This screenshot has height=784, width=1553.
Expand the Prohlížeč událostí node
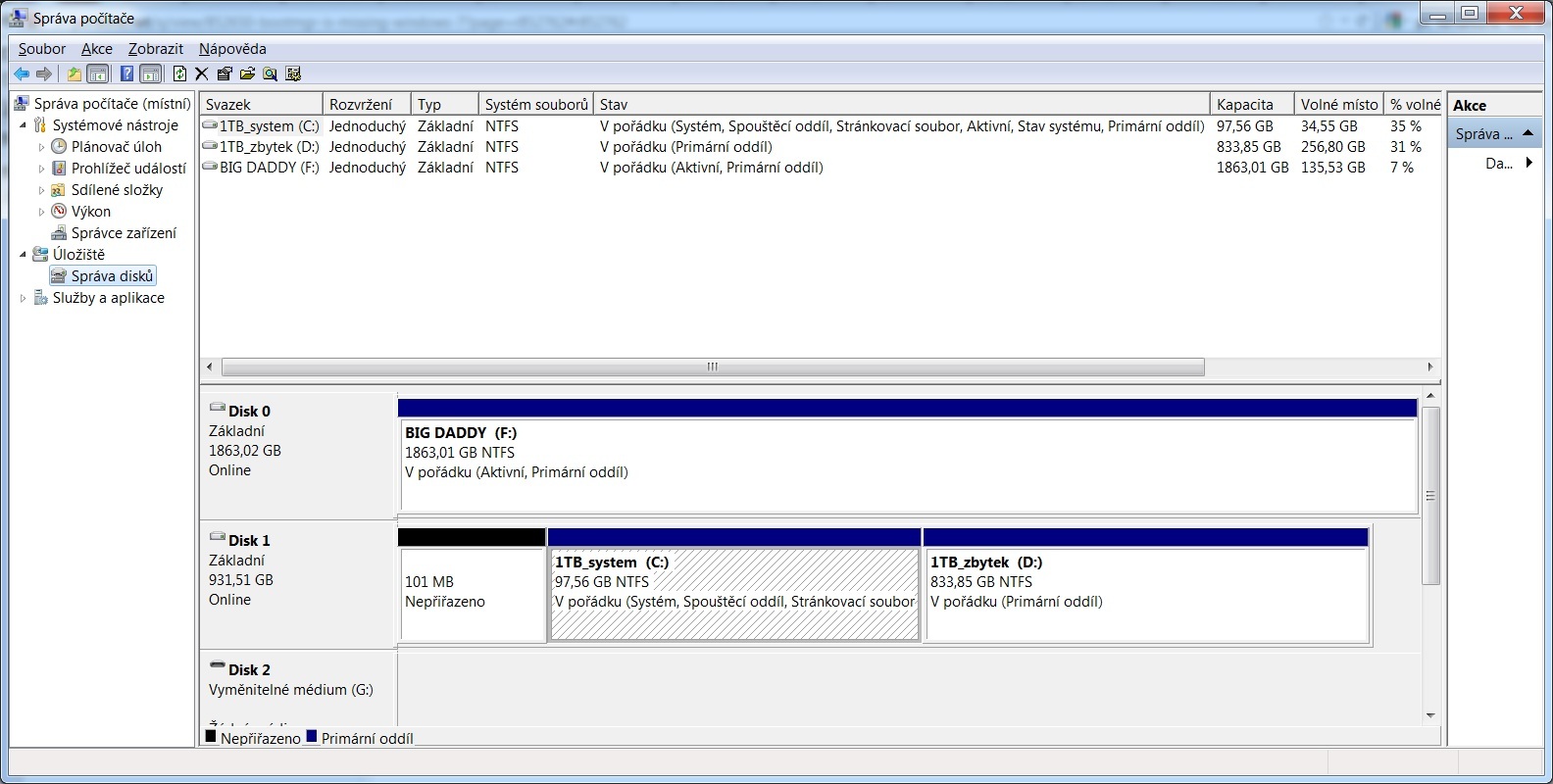pos(41,169)
